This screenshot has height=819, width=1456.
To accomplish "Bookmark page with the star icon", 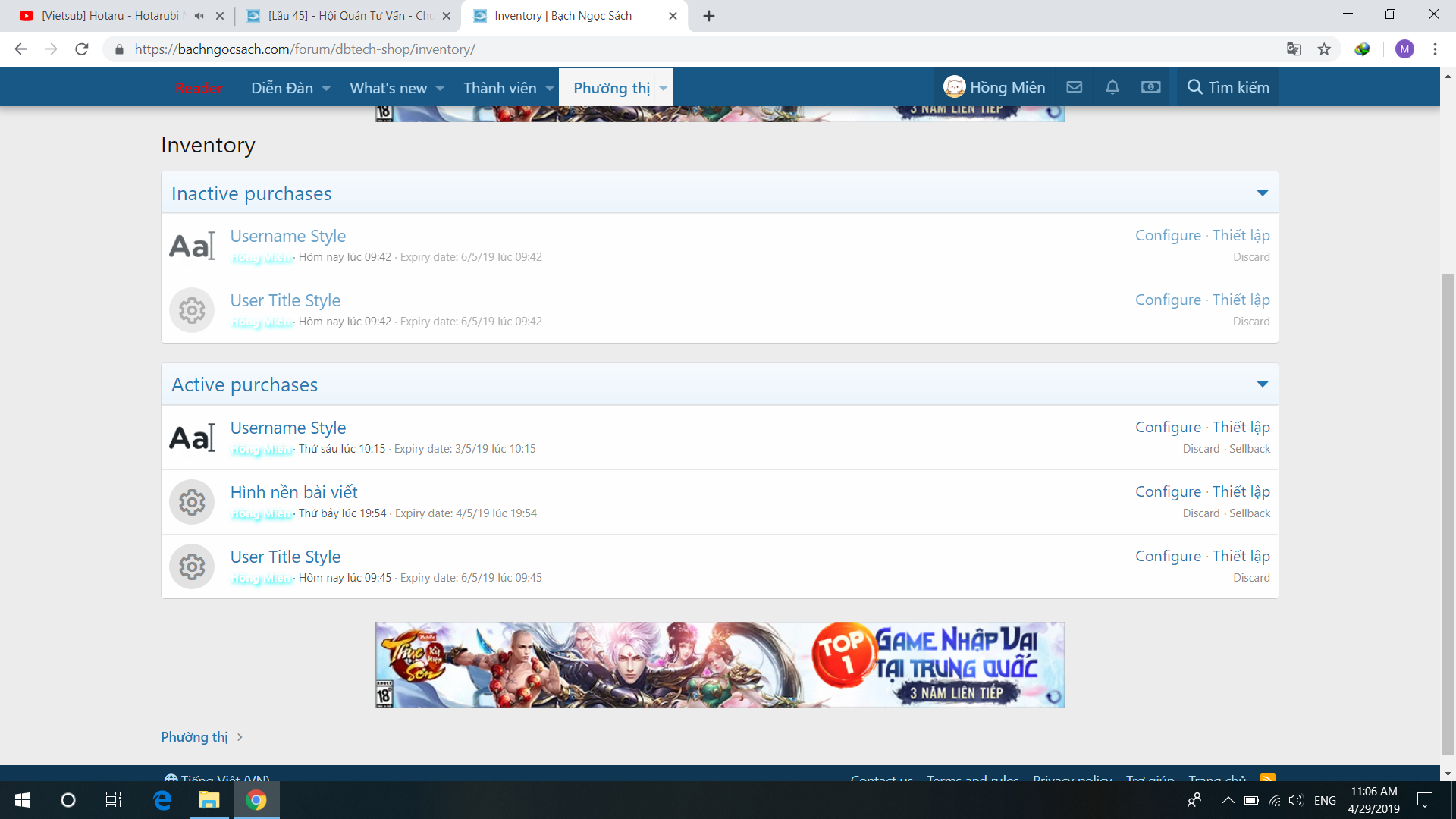I will point(1324,49).
